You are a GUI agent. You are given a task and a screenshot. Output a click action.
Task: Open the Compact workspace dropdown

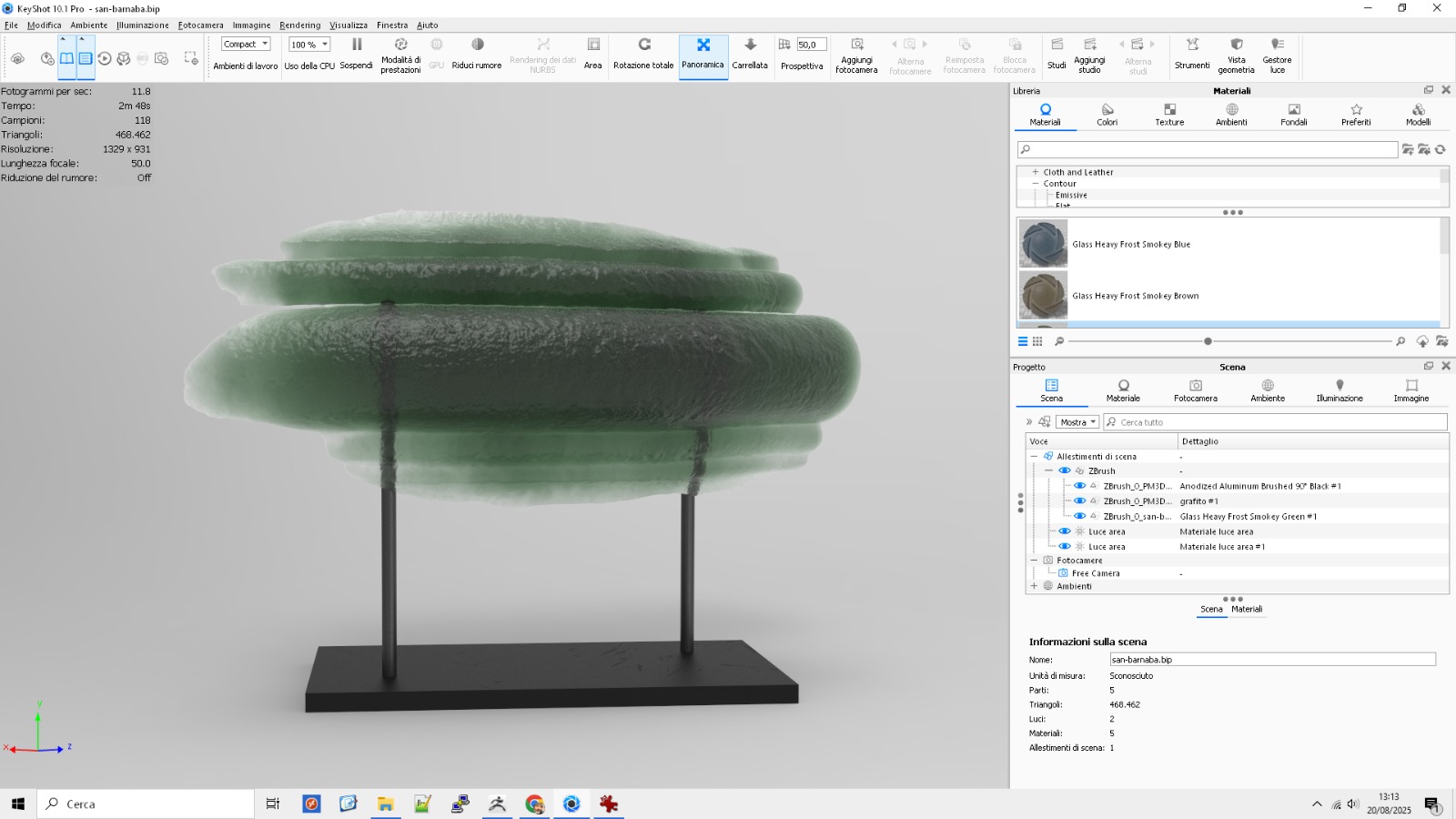pyautogui.click(x=246, y=44)
